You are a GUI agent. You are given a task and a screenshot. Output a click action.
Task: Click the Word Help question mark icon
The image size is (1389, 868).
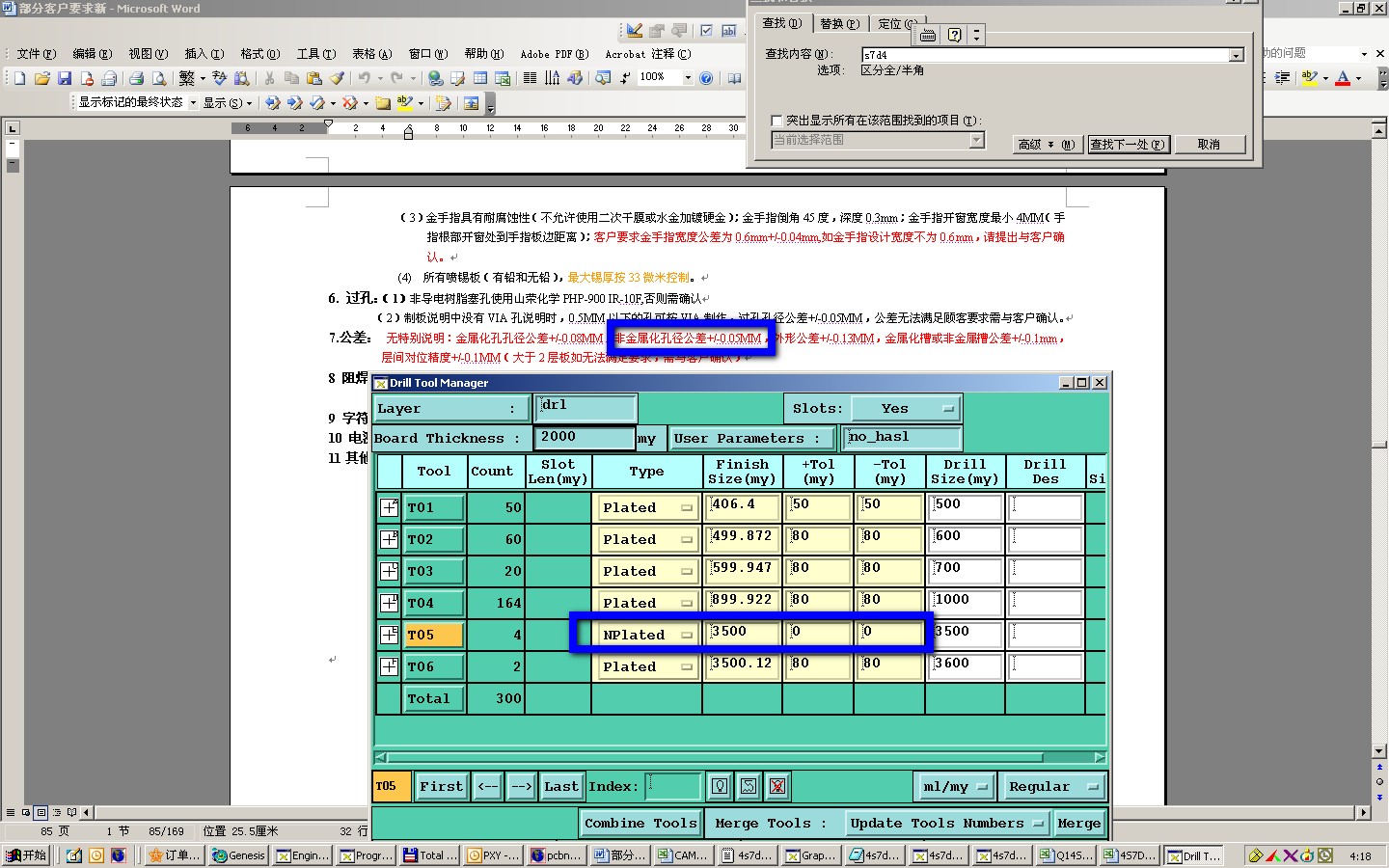(706, 78)
